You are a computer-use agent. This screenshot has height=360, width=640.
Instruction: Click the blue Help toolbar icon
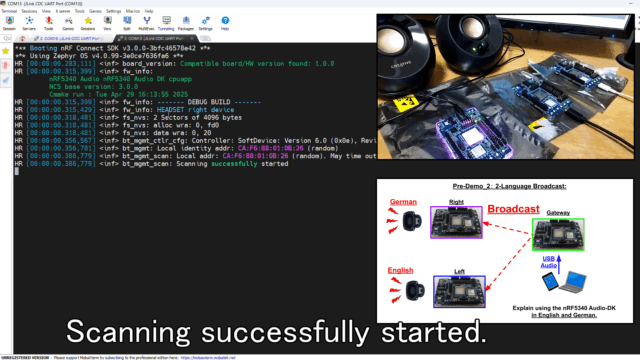coord(225,23)
